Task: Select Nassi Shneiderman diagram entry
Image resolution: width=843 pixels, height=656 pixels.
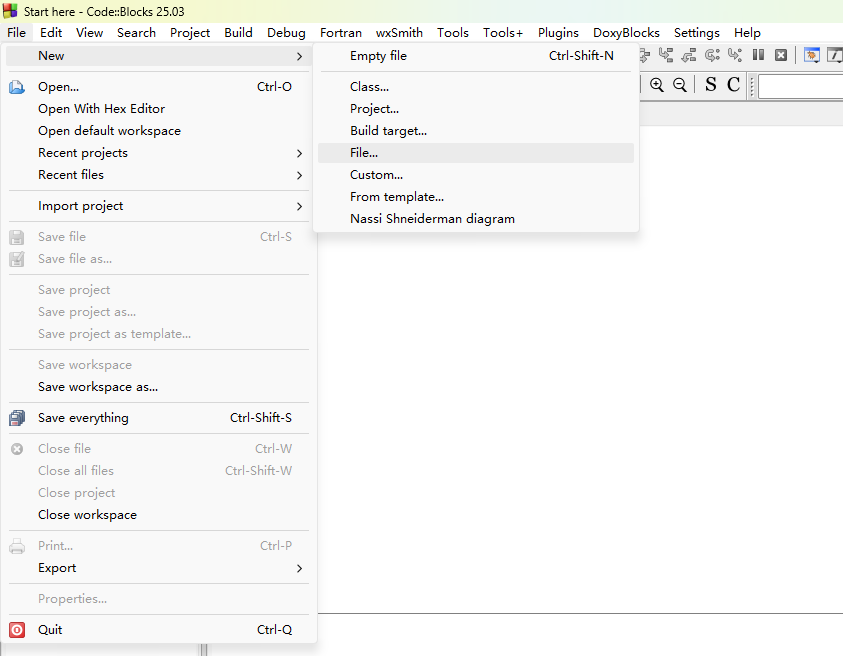Action: click(x=432, y=219)
